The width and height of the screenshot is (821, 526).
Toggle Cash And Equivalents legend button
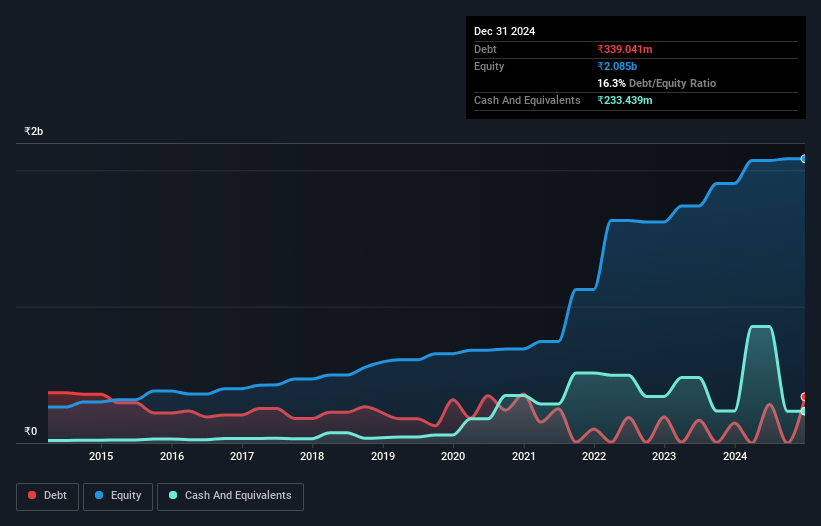coord(230,496)
